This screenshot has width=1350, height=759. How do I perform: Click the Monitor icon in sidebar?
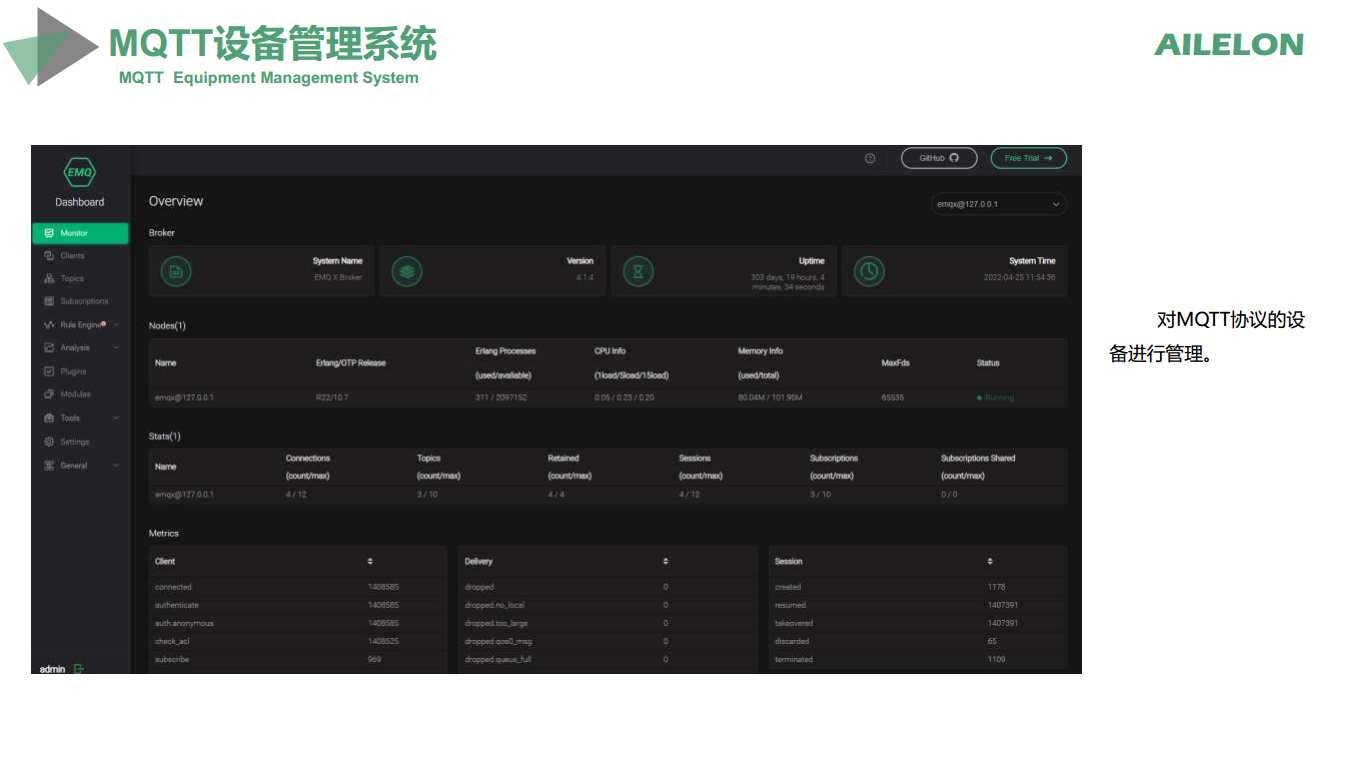(x=49, y=233)
